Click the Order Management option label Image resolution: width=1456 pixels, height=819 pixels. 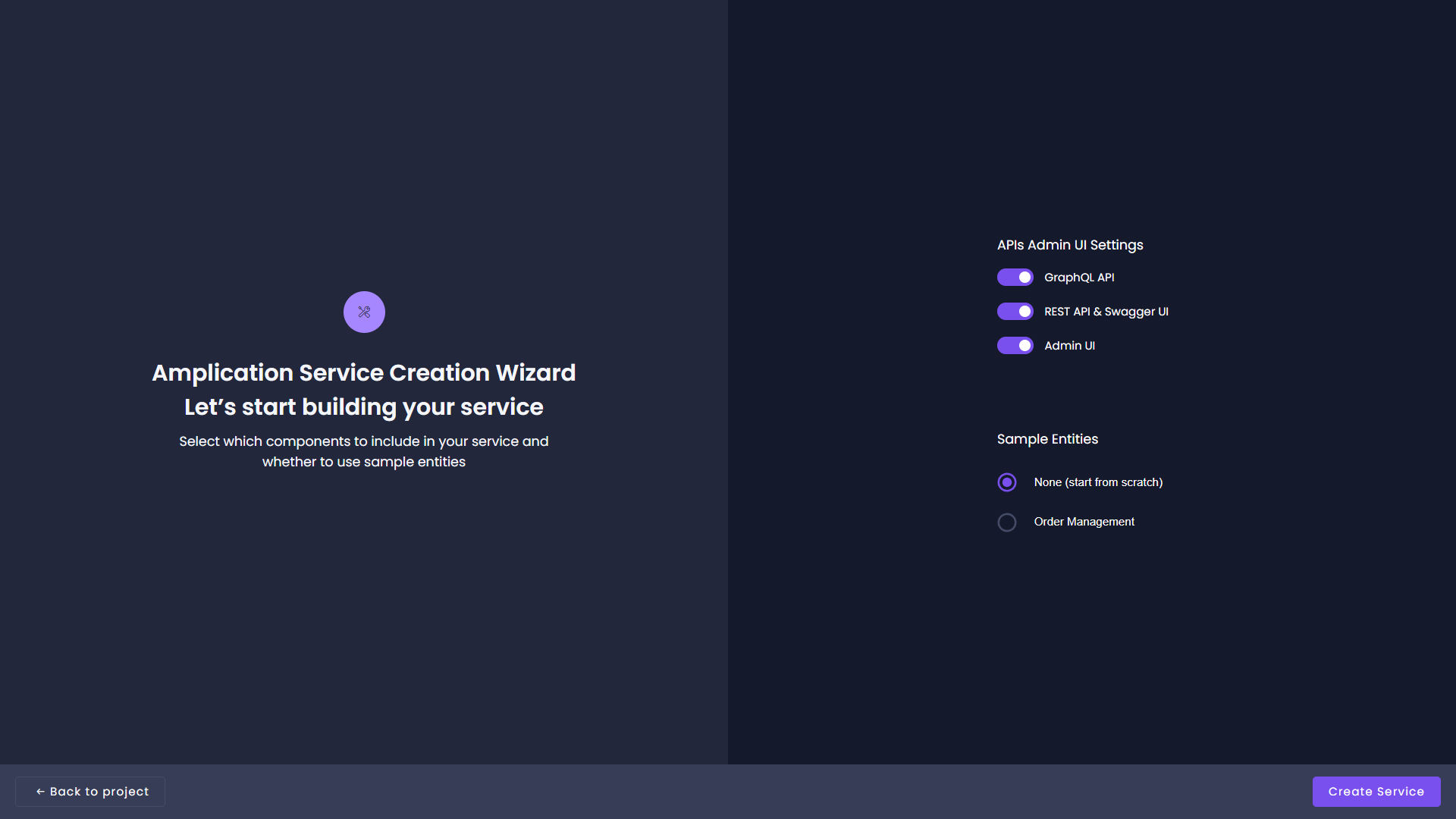[x=1084, y=522]
